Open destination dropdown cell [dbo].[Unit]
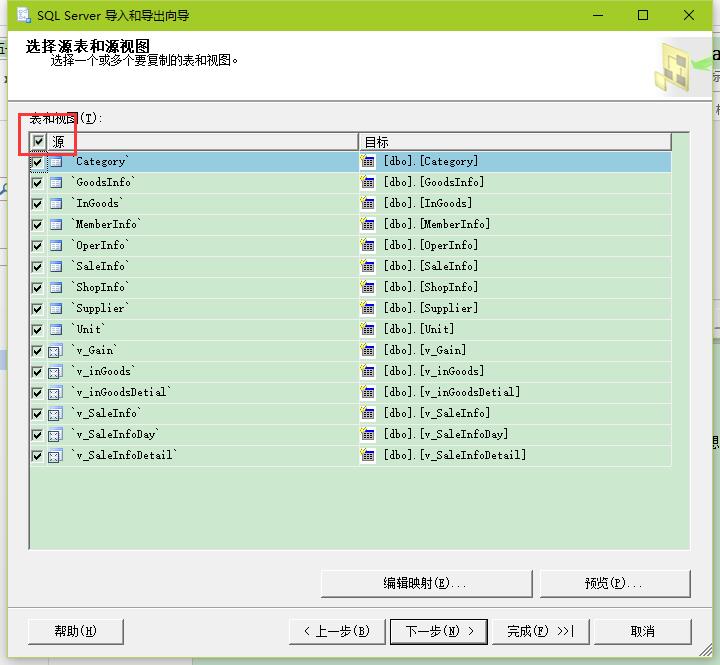This screenshot has width=720, height=665. pyautogui.click(x=515, y=330)
